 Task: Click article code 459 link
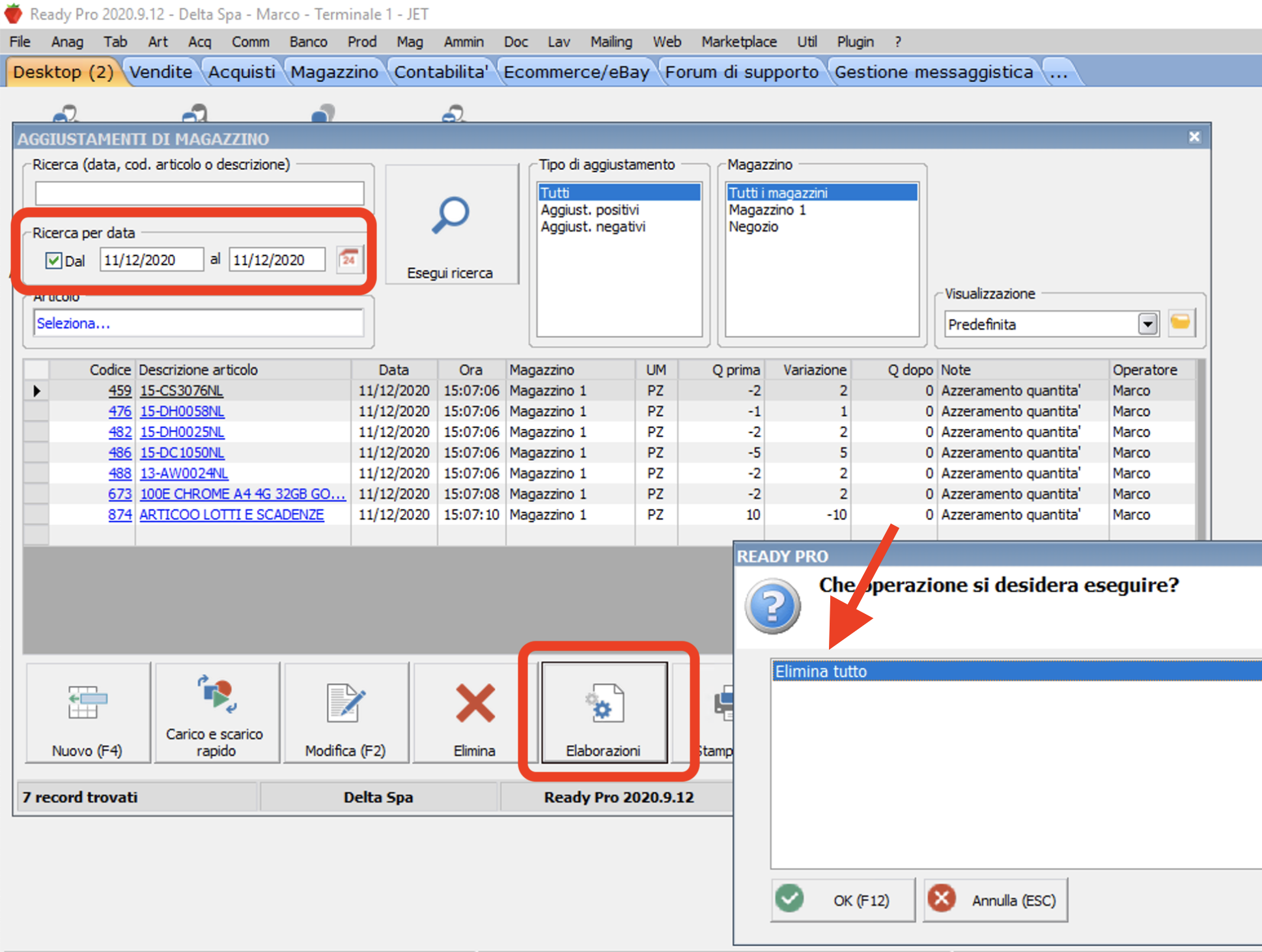point(120,391)
